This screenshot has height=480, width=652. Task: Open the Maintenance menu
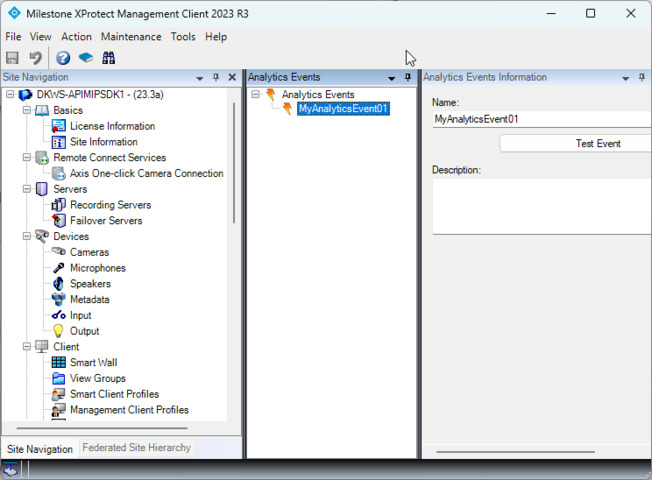(131, 37)
